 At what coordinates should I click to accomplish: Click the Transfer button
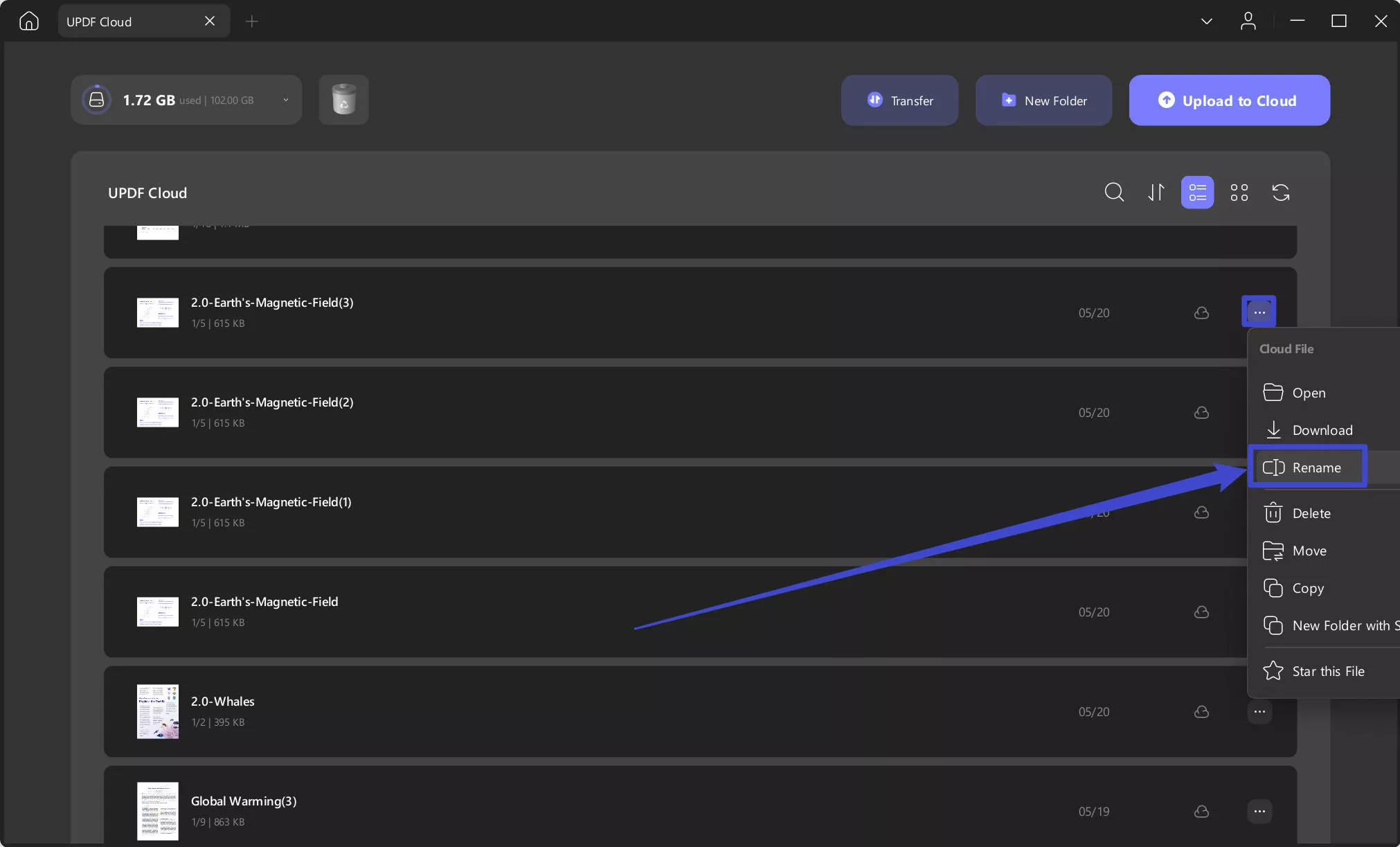click(899, 100)
